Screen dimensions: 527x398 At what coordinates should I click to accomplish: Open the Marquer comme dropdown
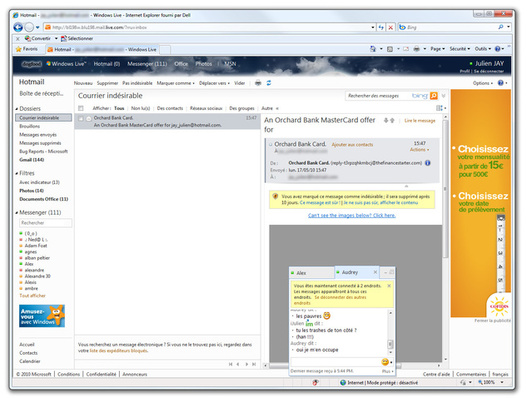(x=175, y=83)
